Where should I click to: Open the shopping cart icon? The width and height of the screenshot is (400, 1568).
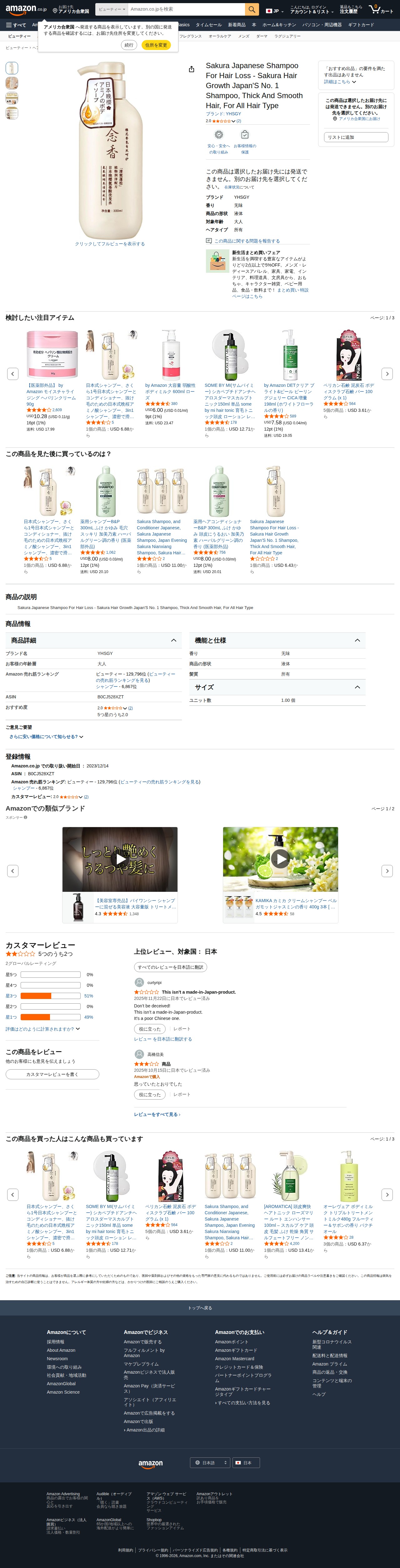click(x=381, y=9)
